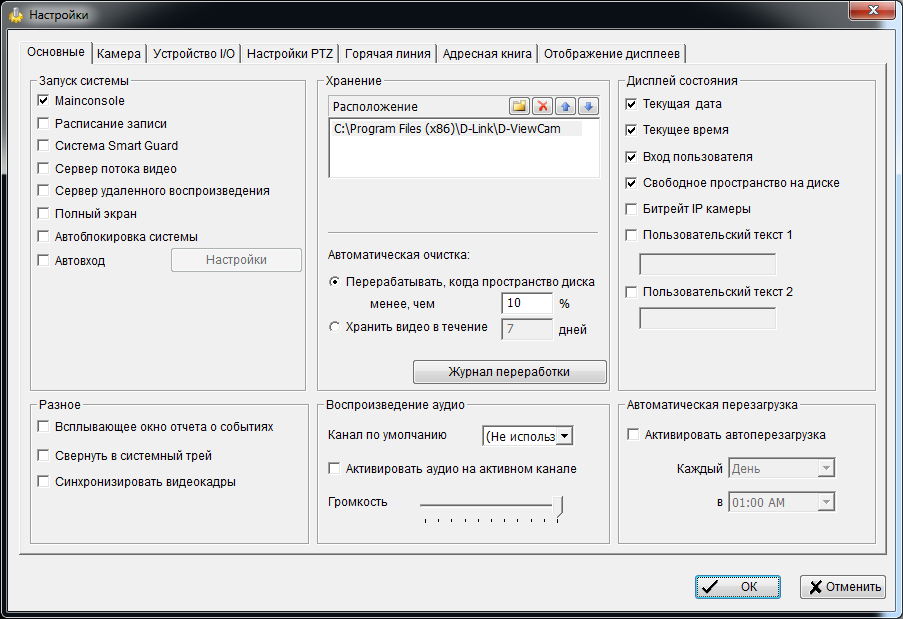Viewport: 903px width, 619px height.
Task: Click the app icon in the title bar
Action: tap(16, 14)
